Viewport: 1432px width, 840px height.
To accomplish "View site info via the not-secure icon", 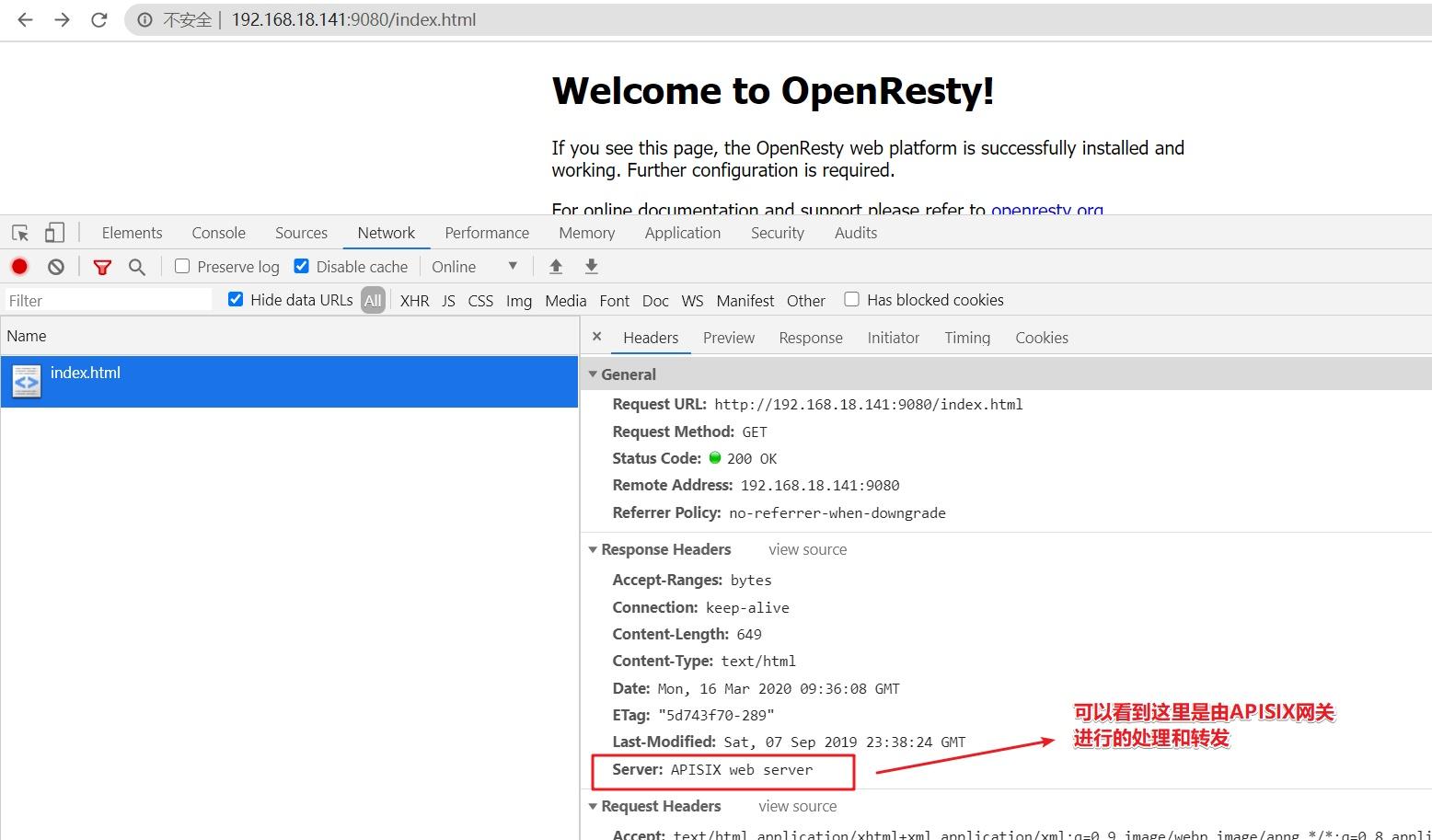I will [x=144, y=19].
